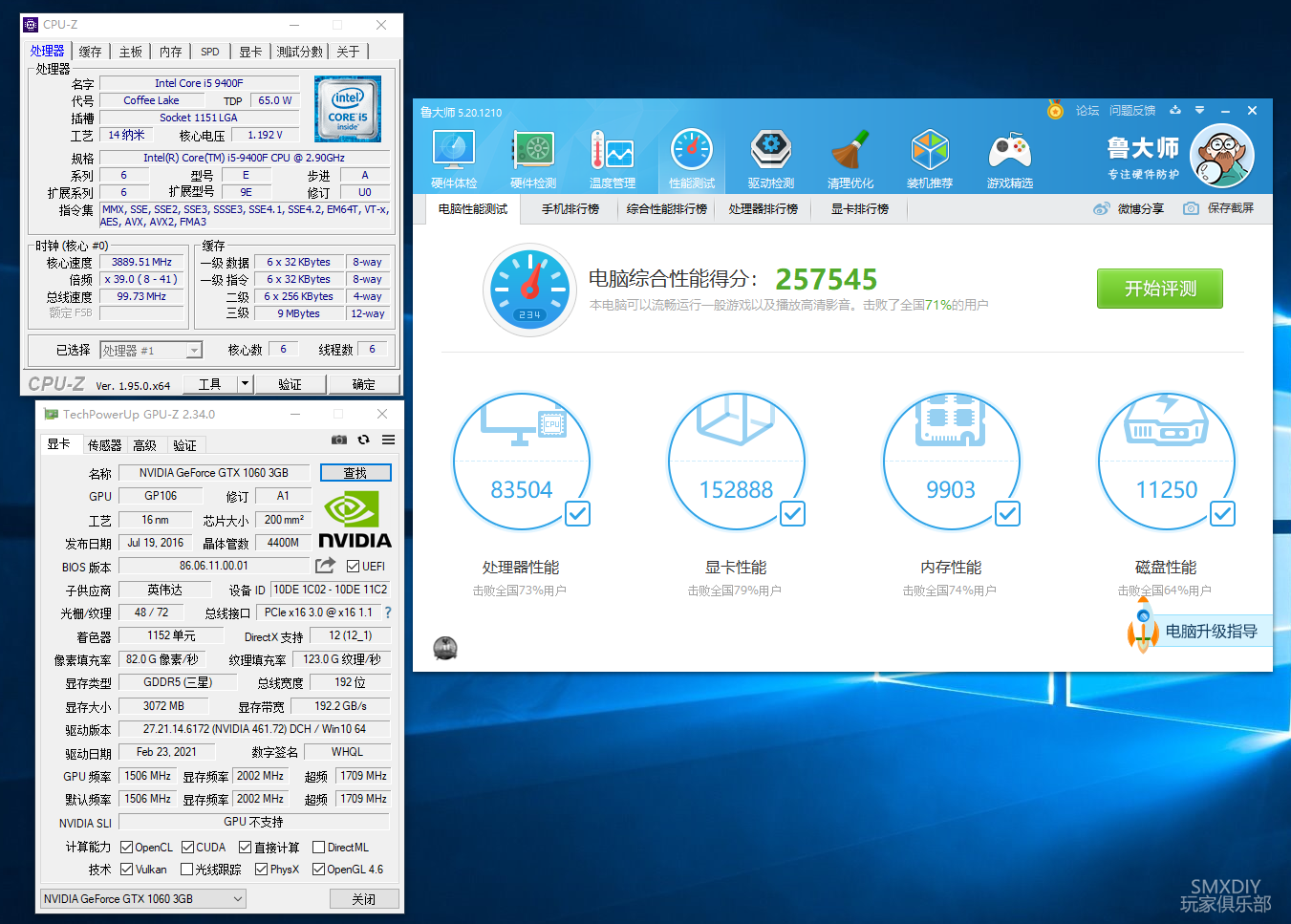Toggle OpenCL checkbox in GPU-Z
The height and width of the screenshot is (924, 1291).
(126, 848)
